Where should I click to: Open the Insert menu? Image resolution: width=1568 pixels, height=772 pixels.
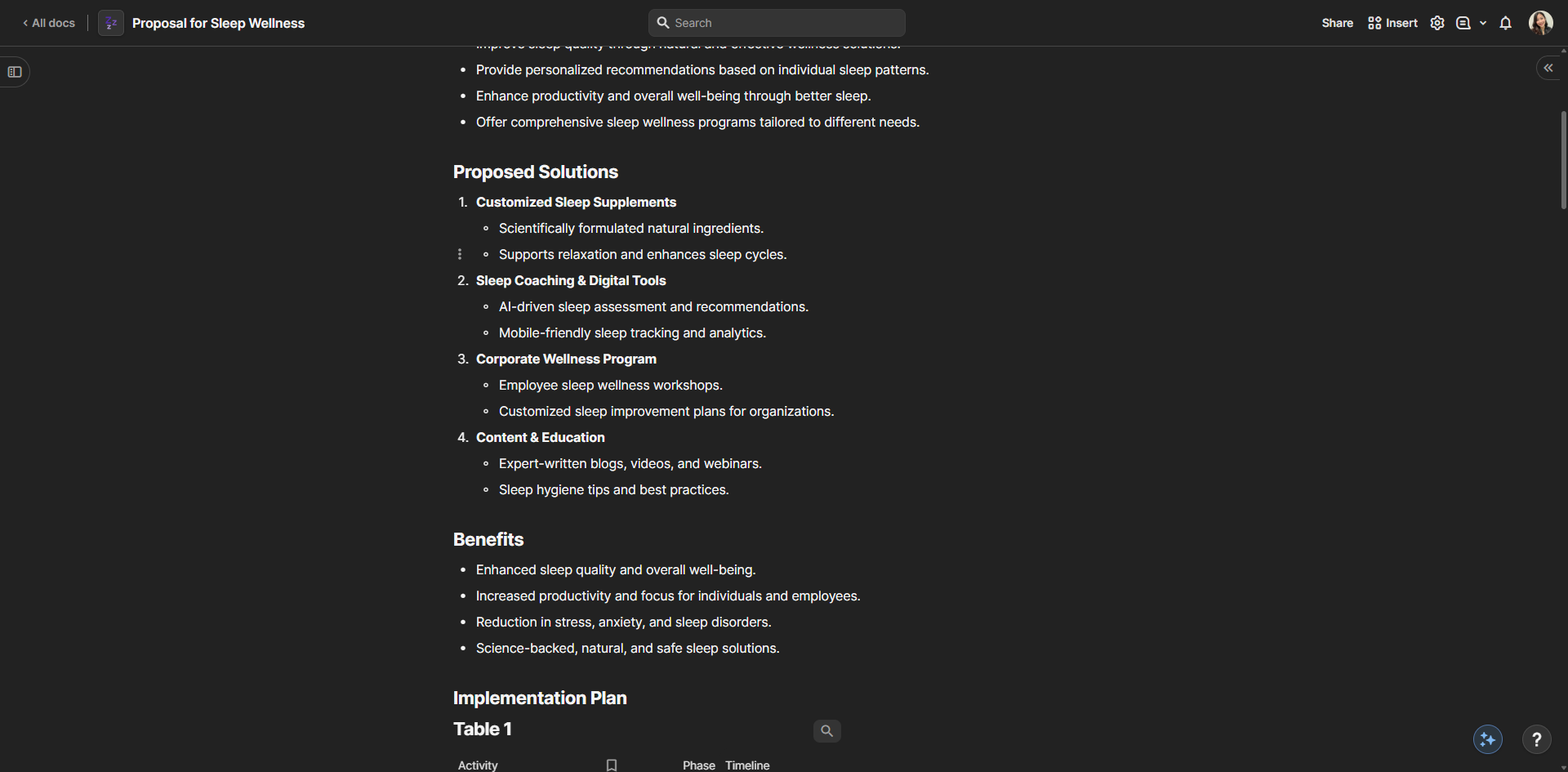coord(1393,23)
